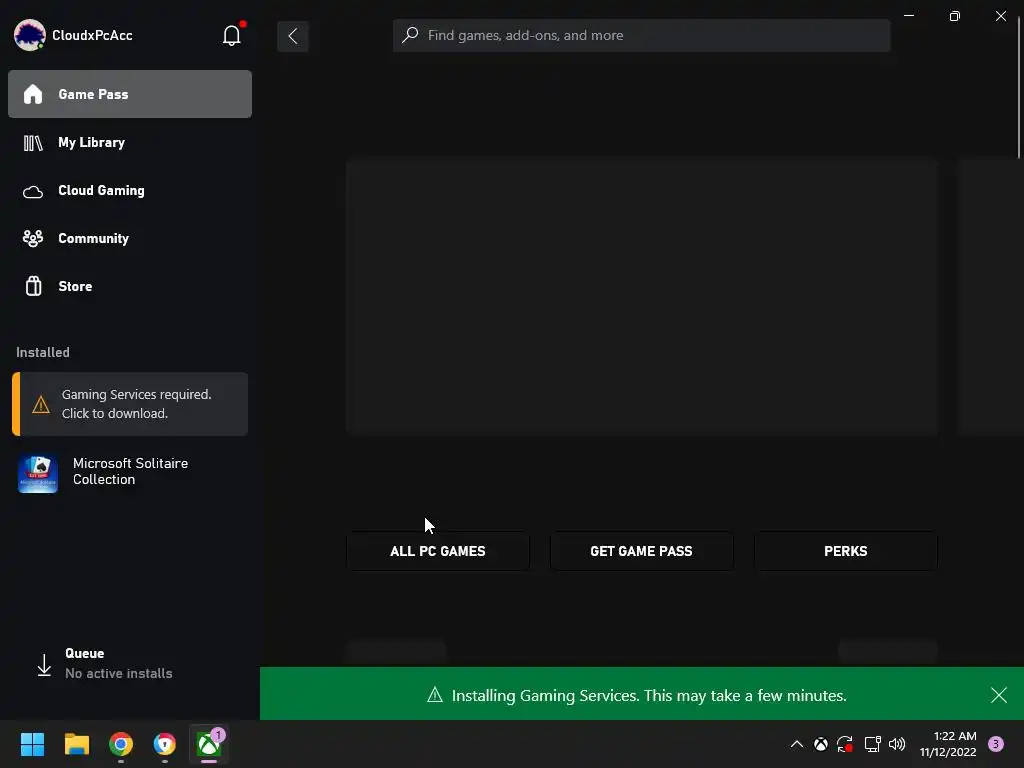The height and width of the screenshot is (768, 1024).
Task: Open the Queue download icon
Action: click(x=44, y=665)
